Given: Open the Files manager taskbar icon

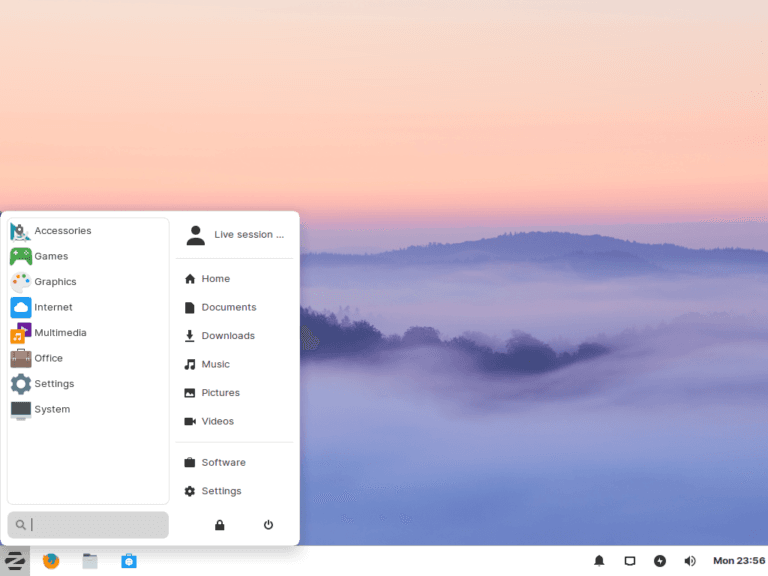Looking at the screenshot, I should [x=90, y=561].
